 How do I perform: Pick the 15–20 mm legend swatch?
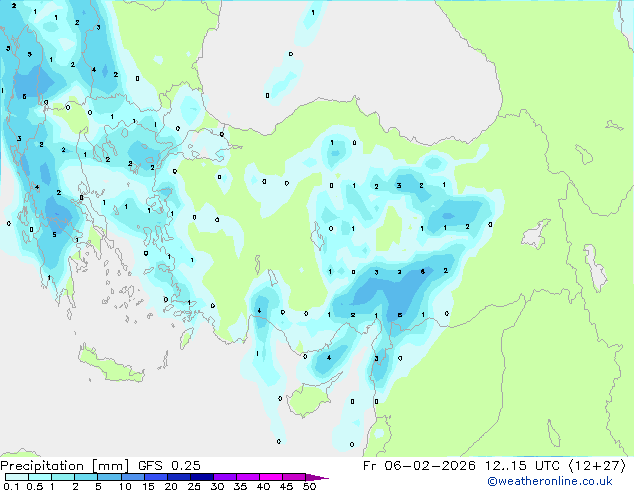click(x=155, y=477)
